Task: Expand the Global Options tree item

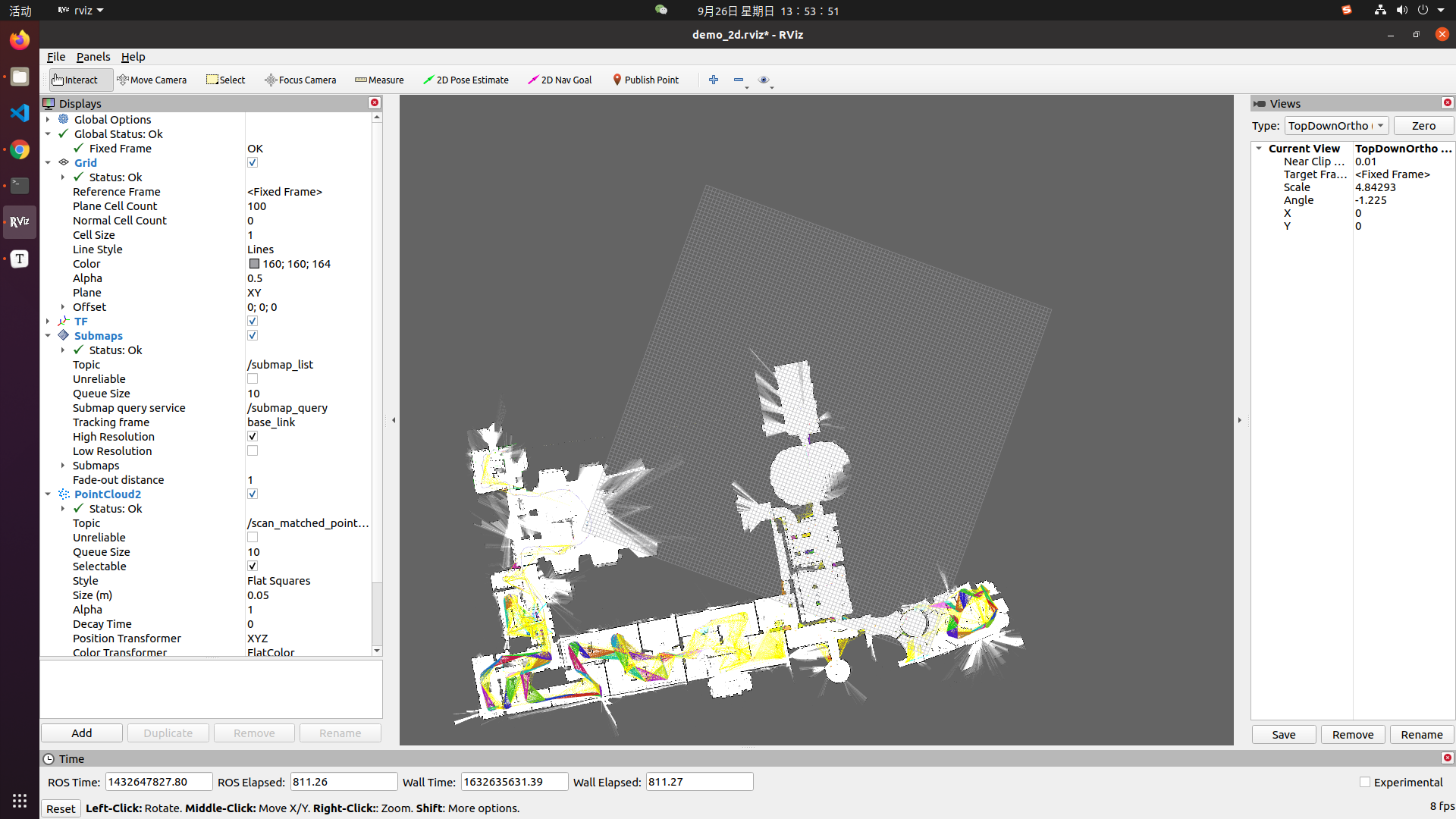Action: [x=48, y=119]
